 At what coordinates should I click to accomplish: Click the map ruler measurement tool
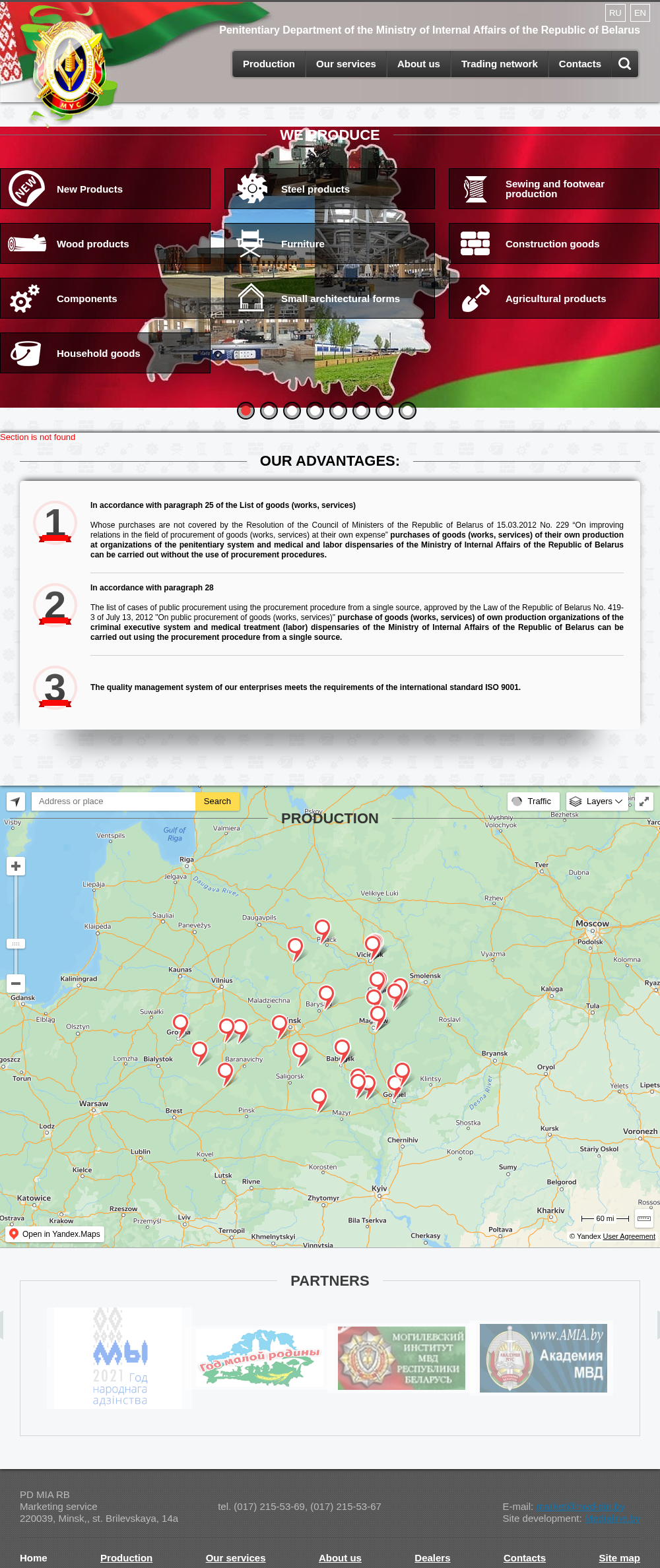point(644,1218)
